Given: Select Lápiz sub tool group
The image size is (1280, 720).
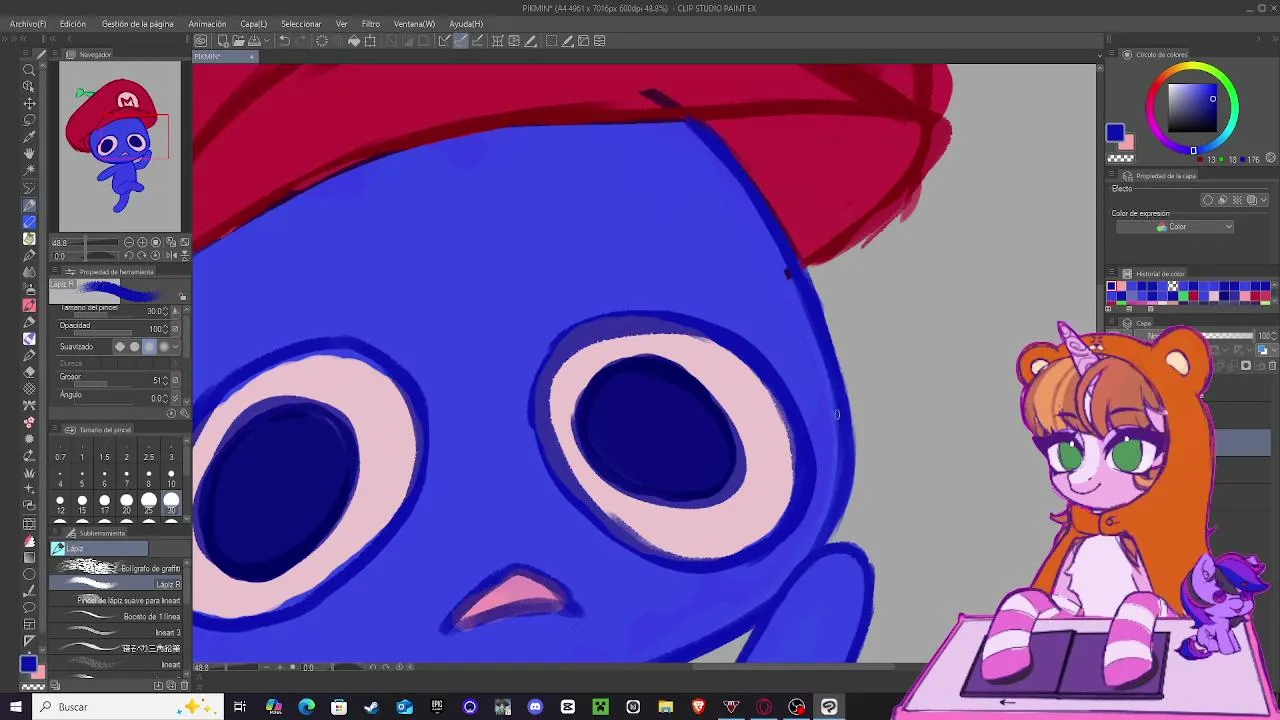Looking at the screenshot, I should [x=99, y=549].
